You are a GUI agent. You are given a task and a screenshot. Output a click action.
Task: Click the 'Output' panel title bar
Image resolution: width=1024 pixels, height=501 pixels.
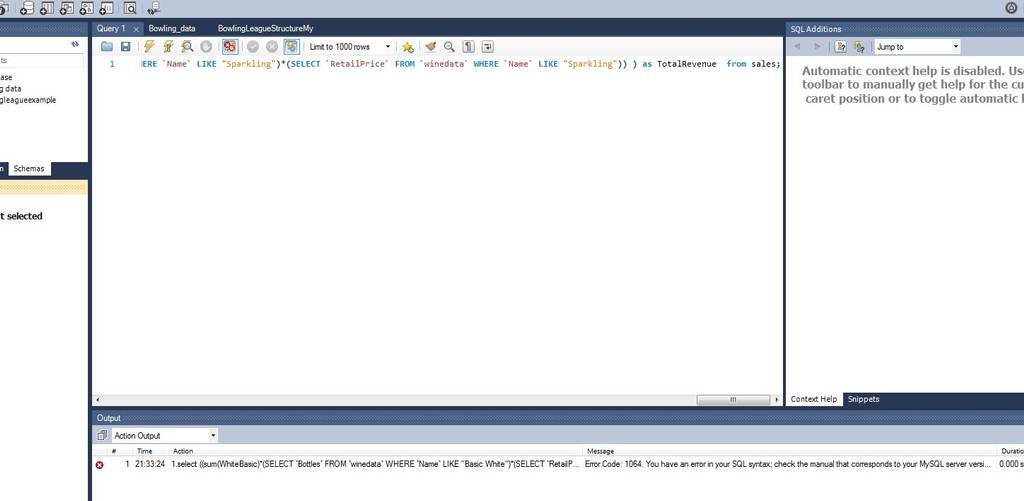(558, 418)
